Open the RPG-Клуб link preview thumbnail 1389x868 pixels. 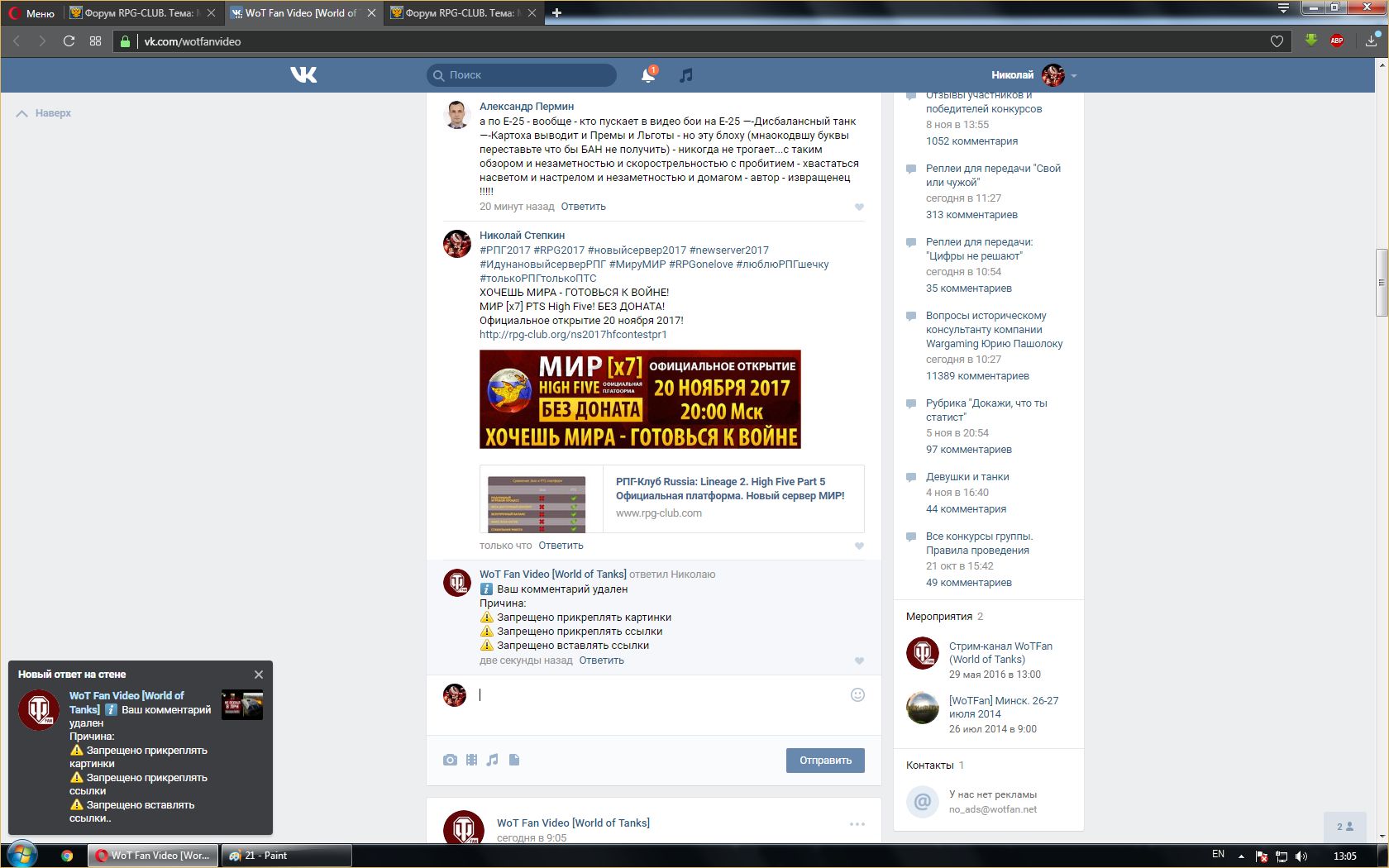coord(537,503)
